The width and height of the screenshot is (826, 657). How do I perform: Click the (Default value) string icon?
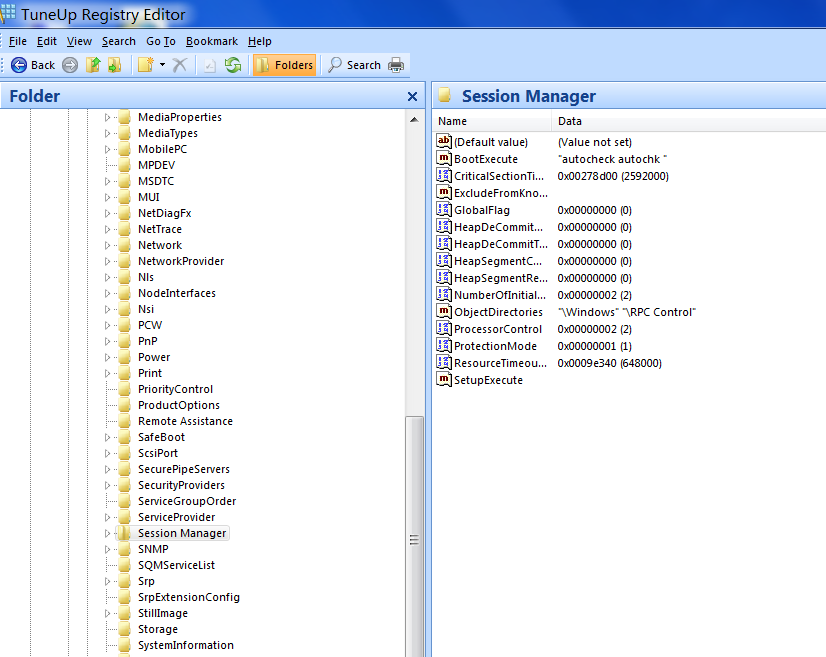[444, 141]
